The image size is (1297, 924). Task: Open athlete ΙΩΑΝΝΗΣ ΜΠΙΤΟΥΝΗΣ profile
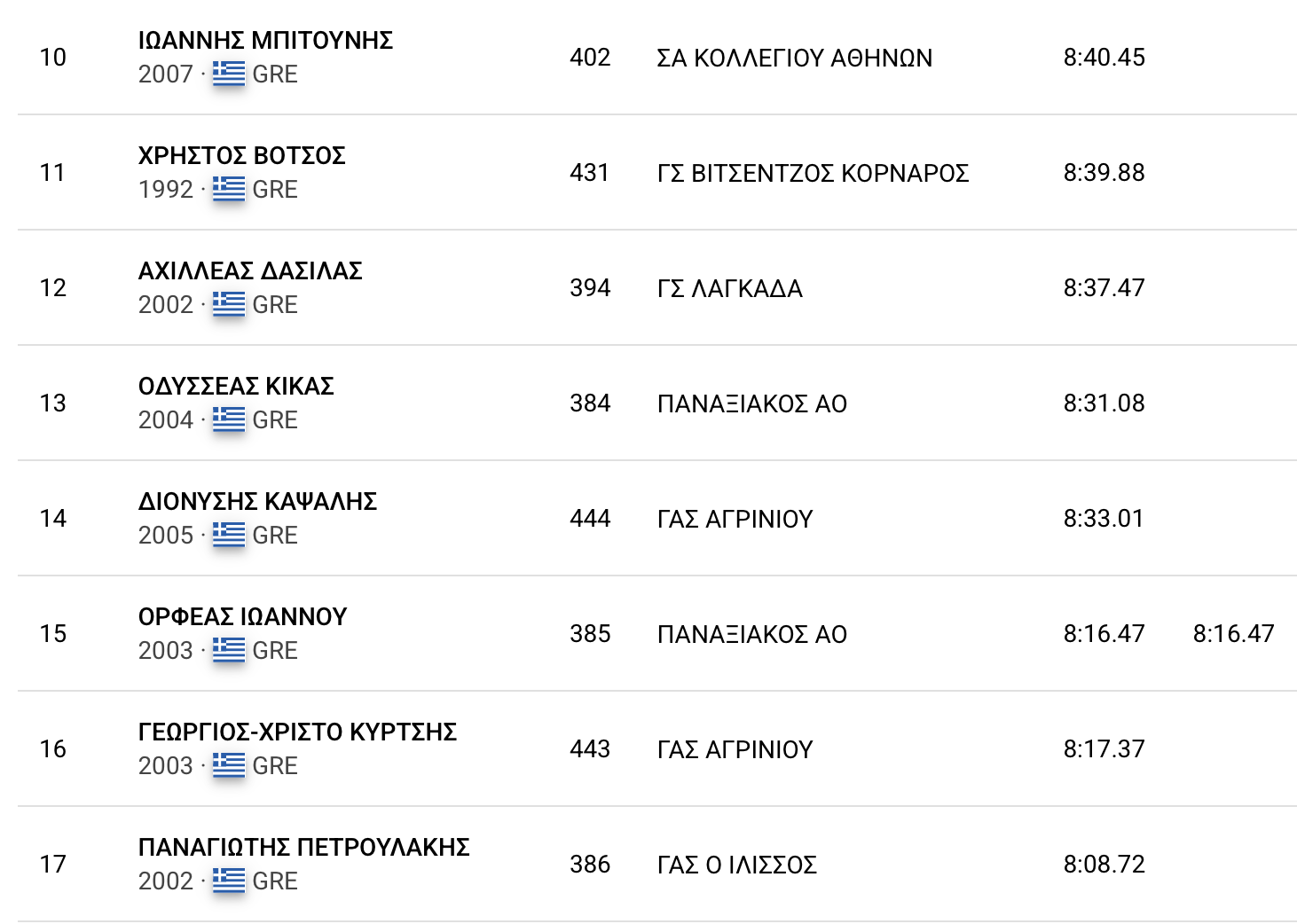[265, 41]
